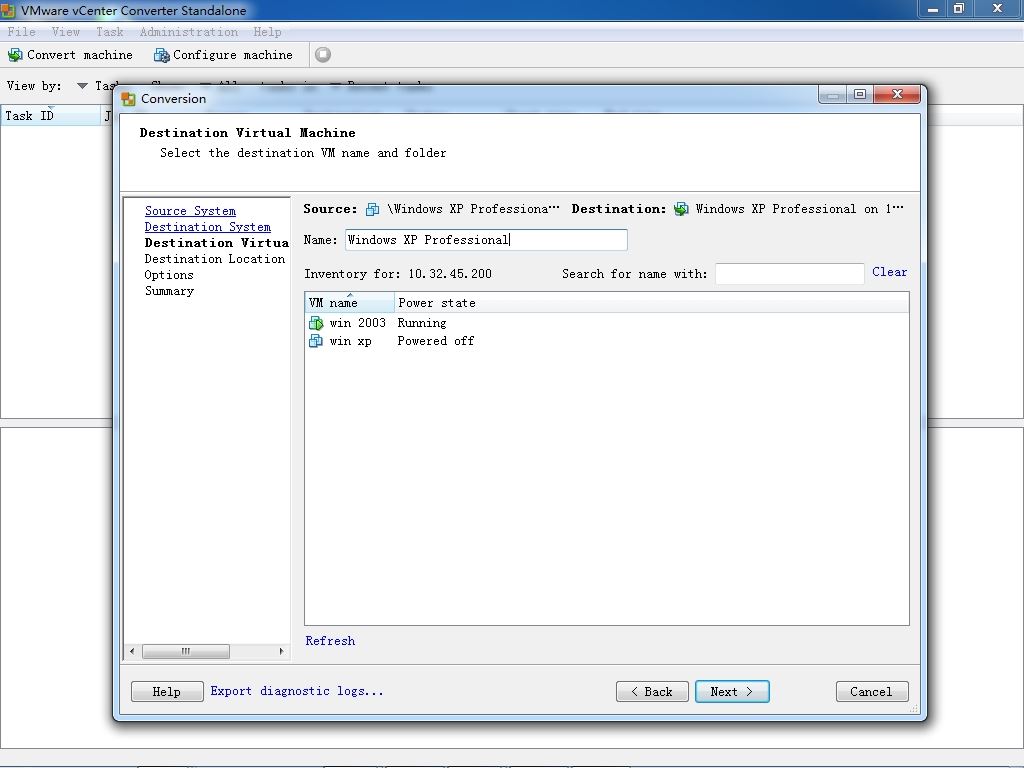Click the Convert machine toolbar icon
1024x768 pixels.
(x=14, y=55)
